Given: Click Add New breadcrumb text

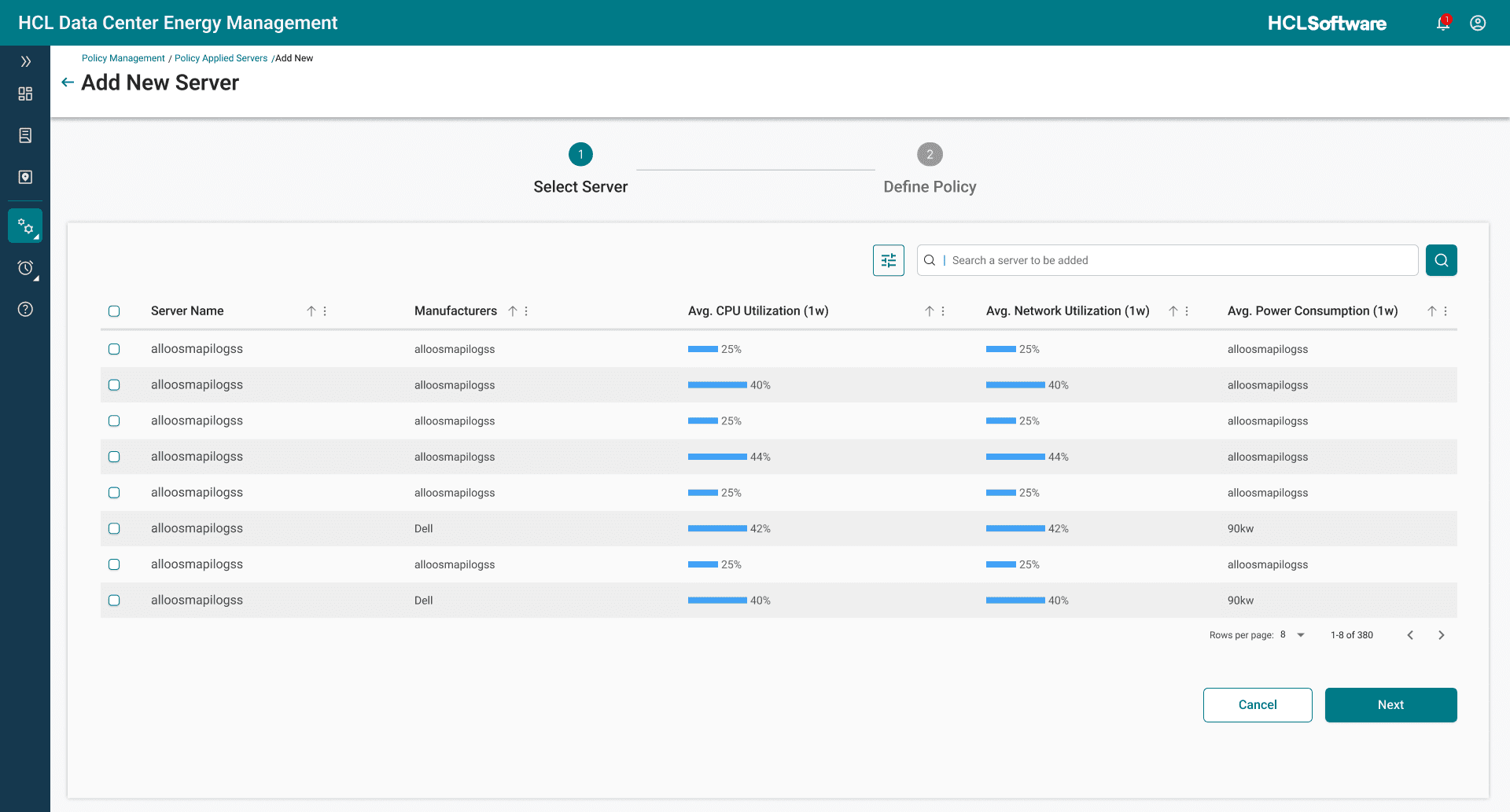Looking at the screenshot, I should point(294,58).
